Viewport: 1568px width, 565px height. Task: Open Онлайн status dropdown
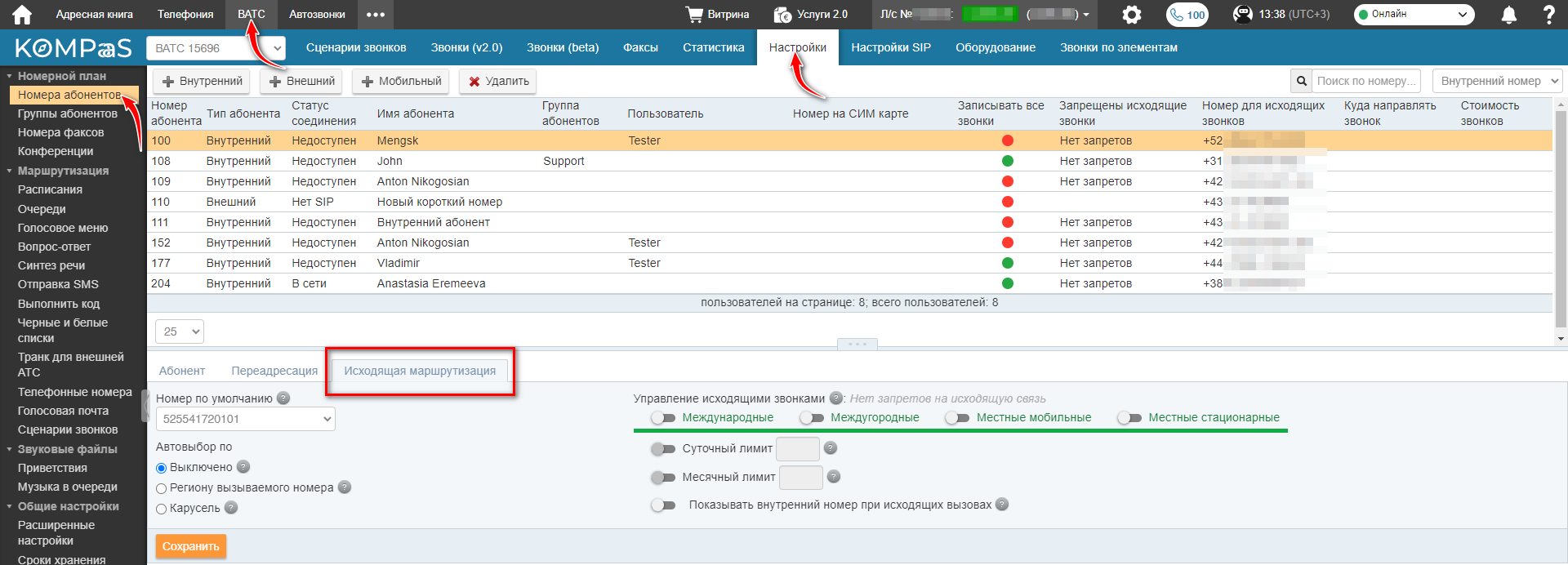1414,15
